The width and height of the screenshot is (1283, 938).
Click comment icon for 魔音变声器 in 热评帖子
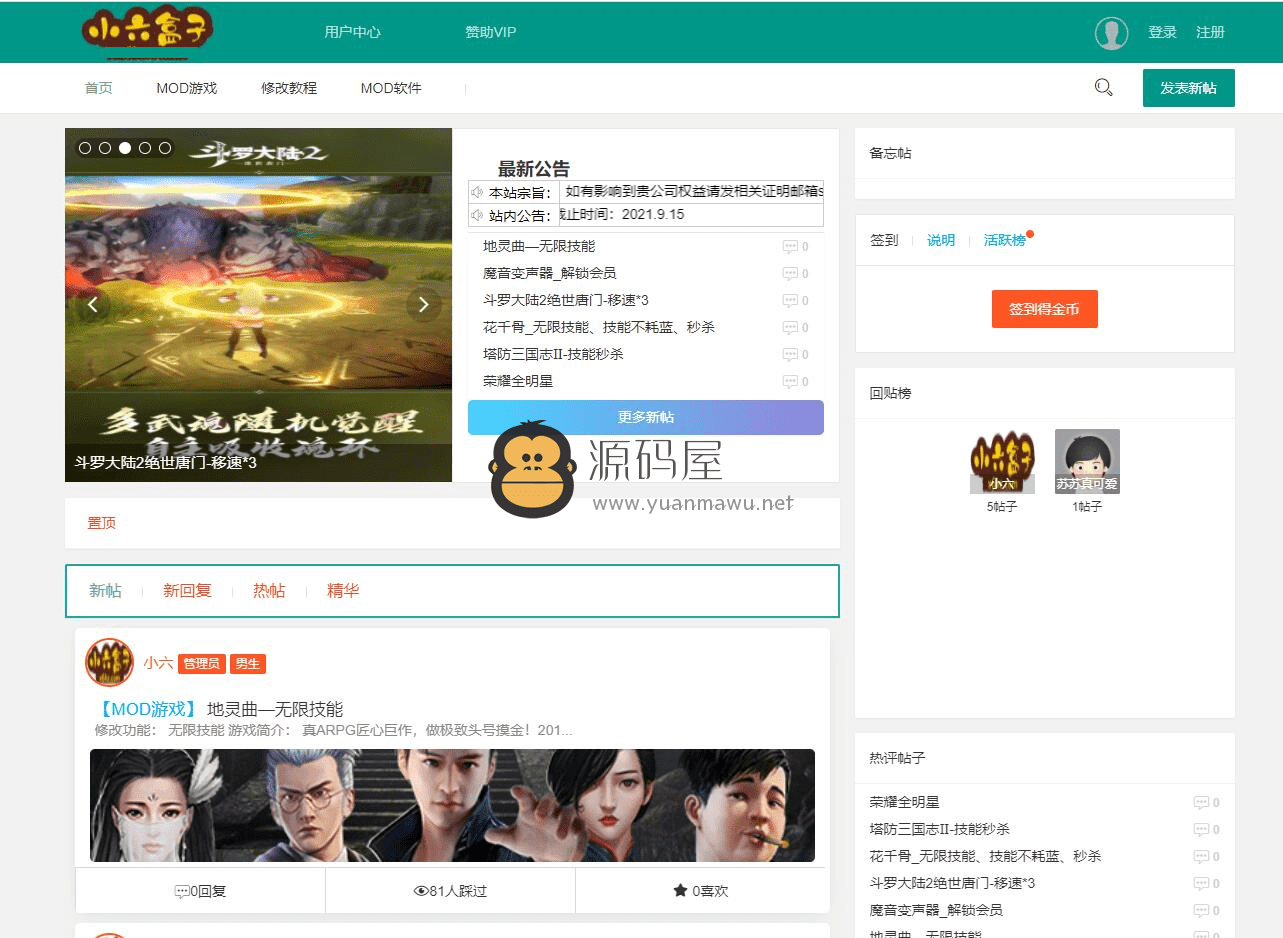coord(1201,911)
